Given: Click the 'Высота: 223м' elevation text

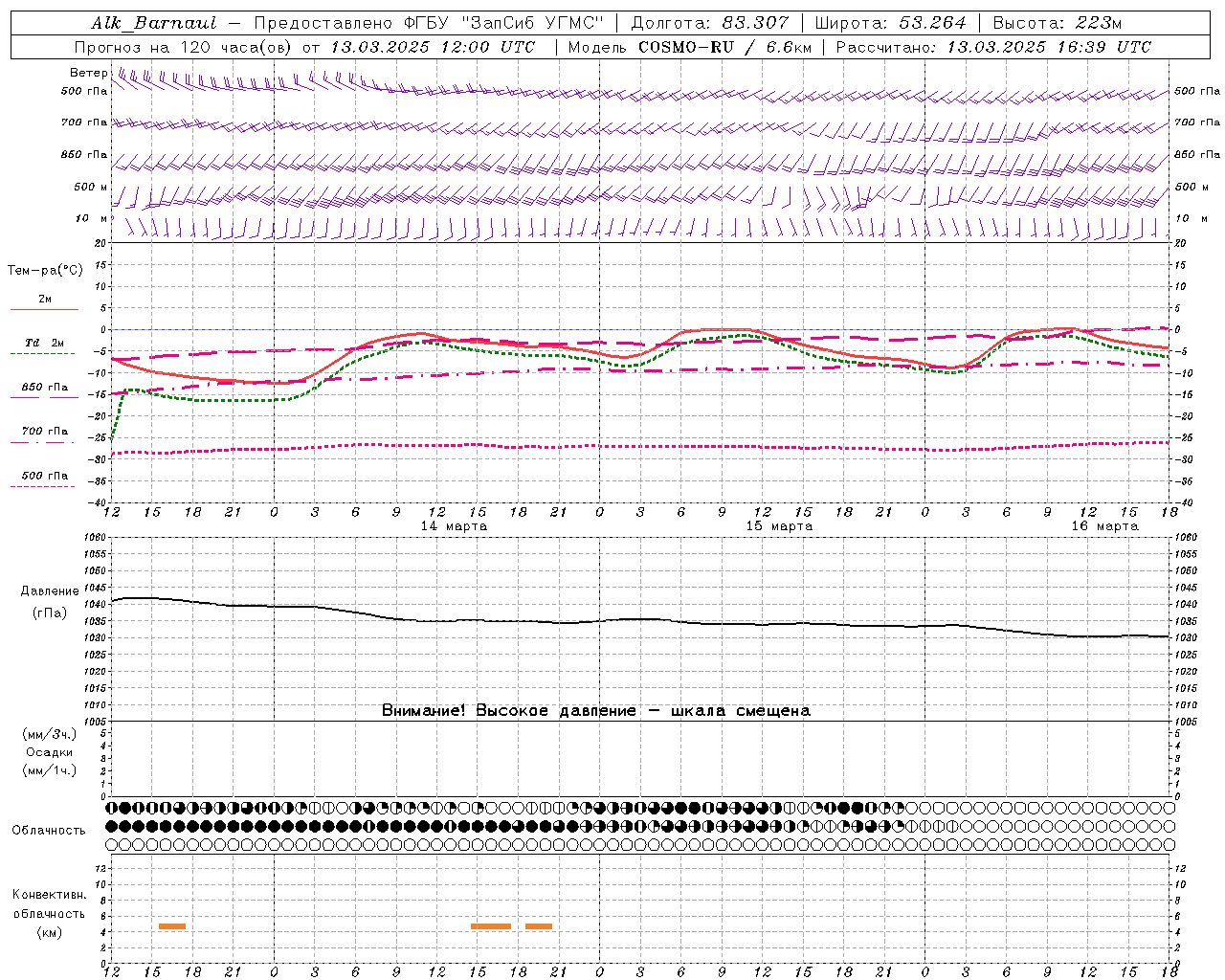Looking at the screenshot, I should tap(1057, 23).
